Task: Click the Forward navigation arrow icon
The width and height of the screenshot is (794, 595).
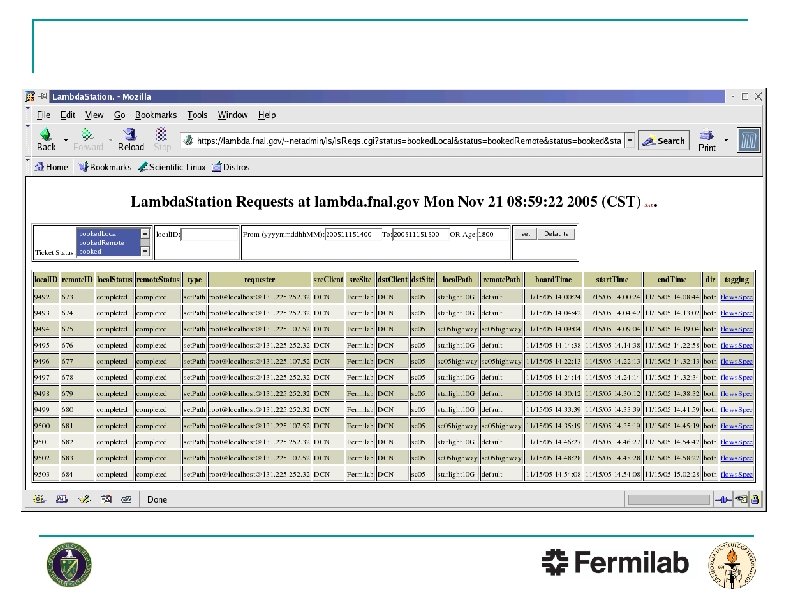Action: coord(88,135)
